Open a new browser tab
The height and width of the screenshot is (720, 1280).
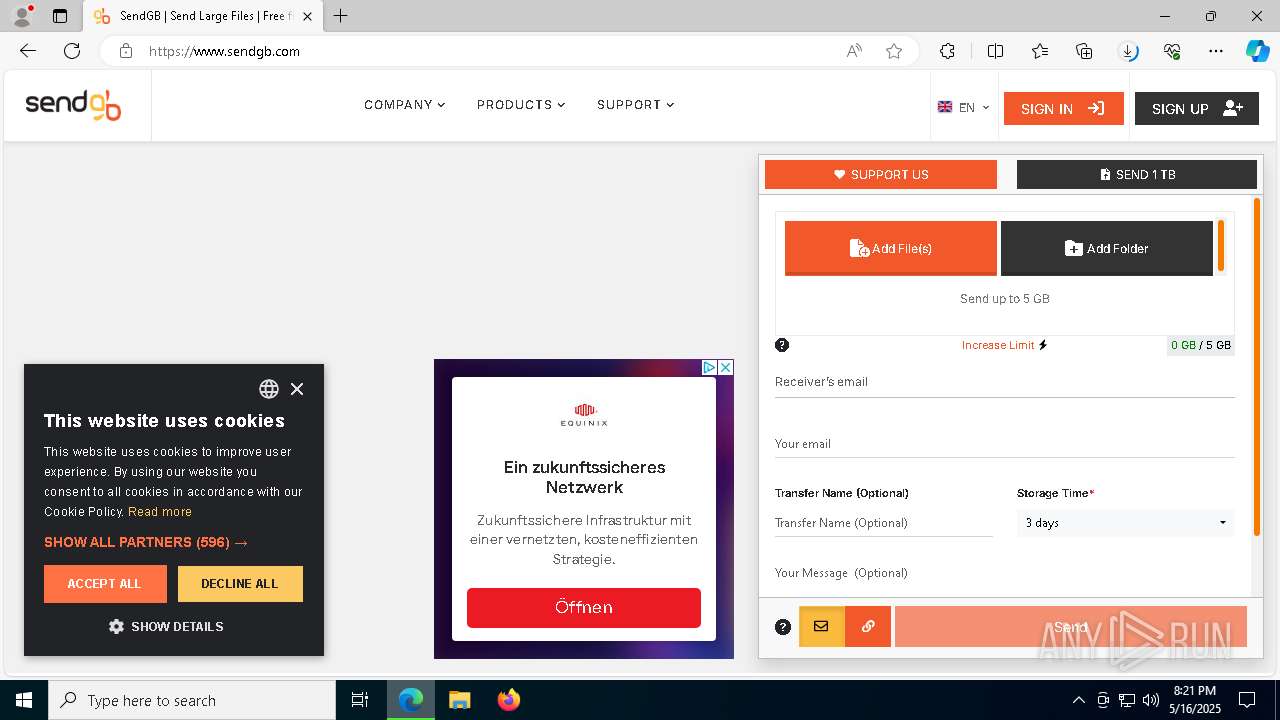341,16
